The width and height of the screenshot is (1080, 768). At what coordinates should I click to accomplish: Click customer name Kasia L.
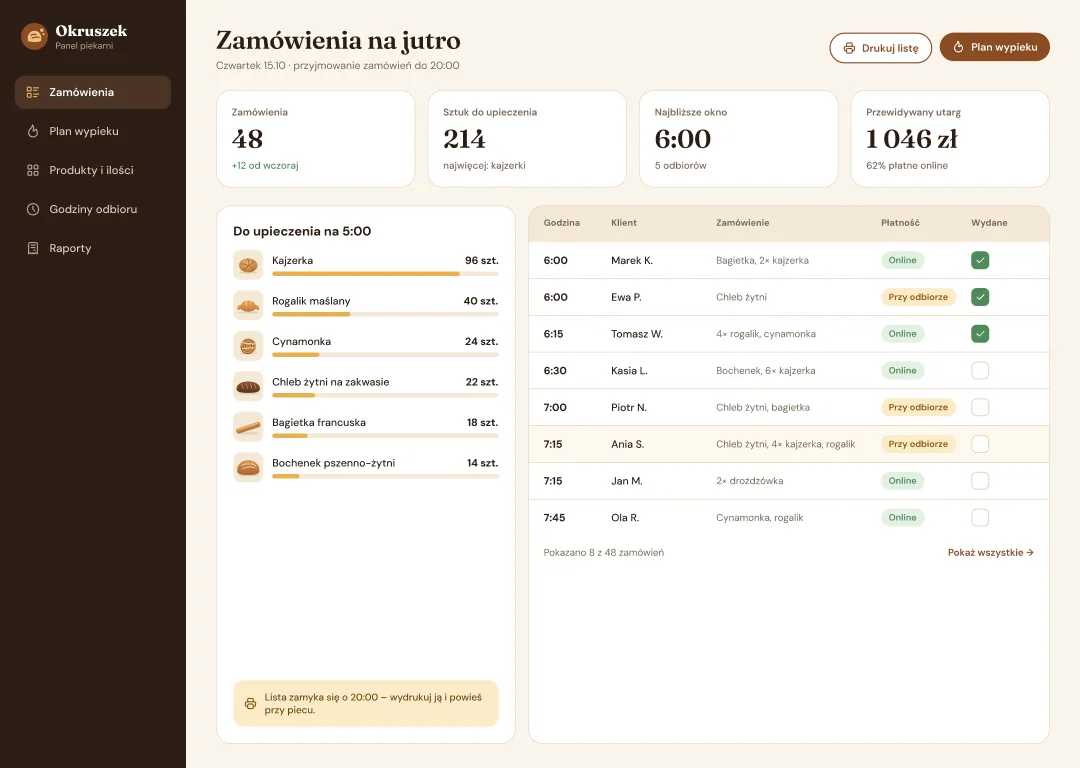coord(629,371)
